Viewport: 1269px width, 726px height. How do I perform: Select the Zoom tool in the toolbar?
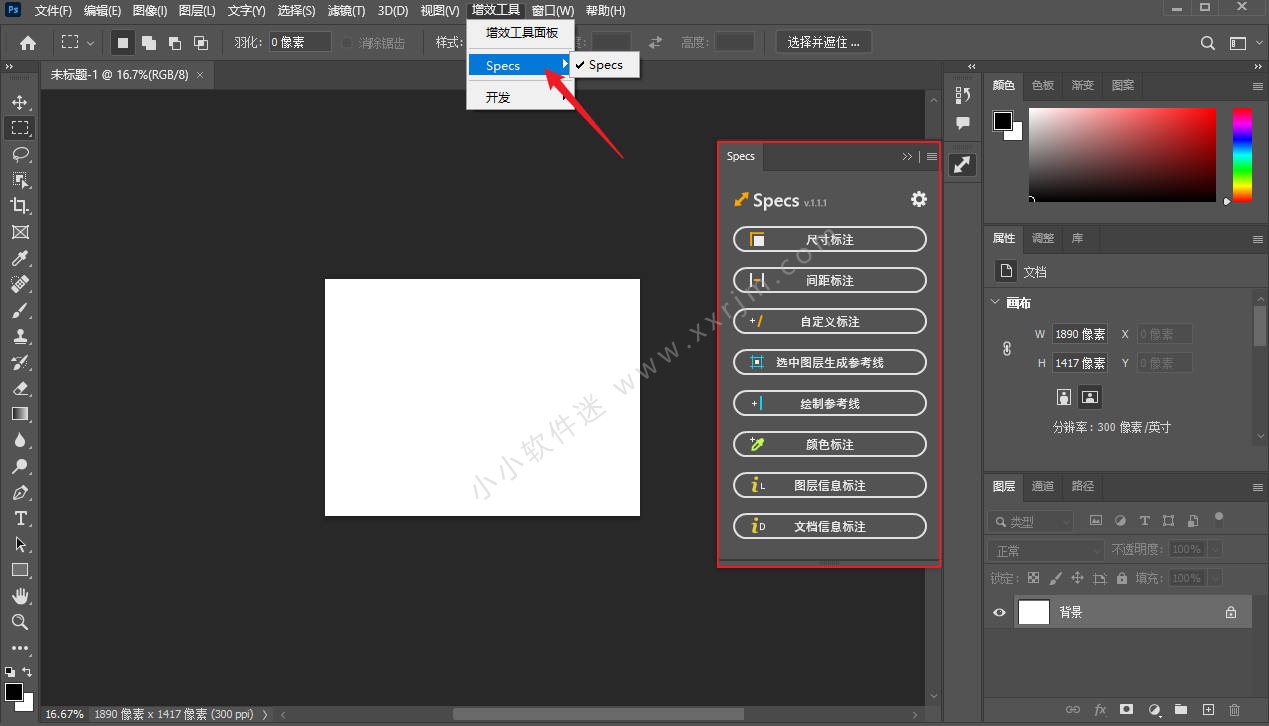pos(20,622)
